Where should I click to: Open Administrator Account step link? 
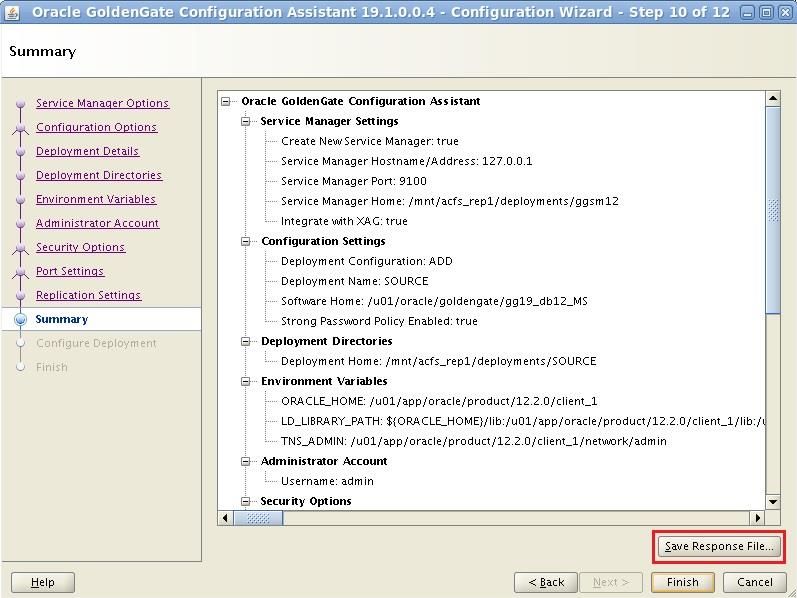98,223
